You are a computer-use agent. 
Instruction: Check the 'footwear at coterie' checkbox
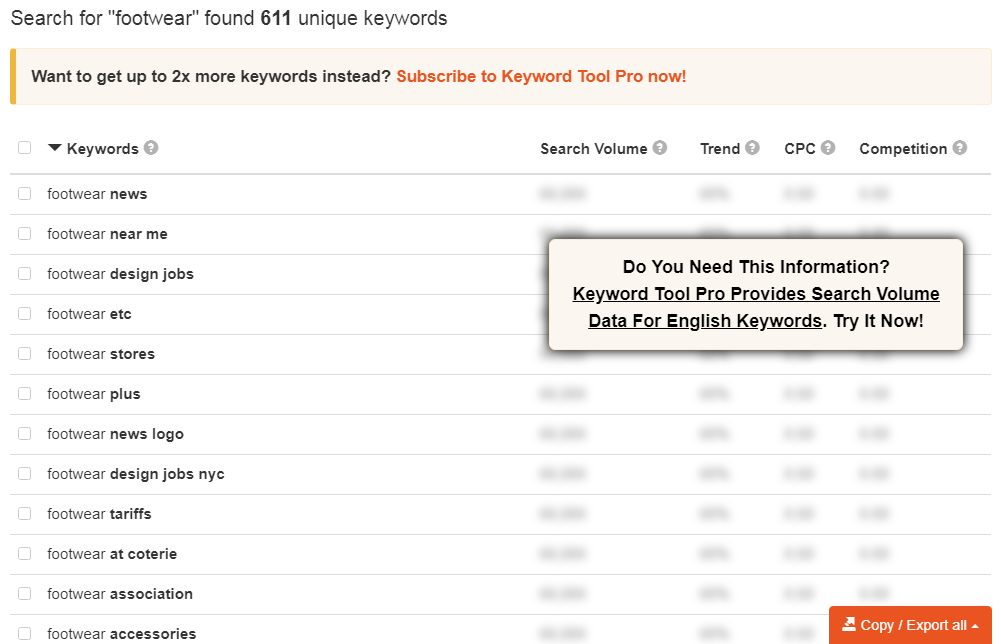[24, 553]
